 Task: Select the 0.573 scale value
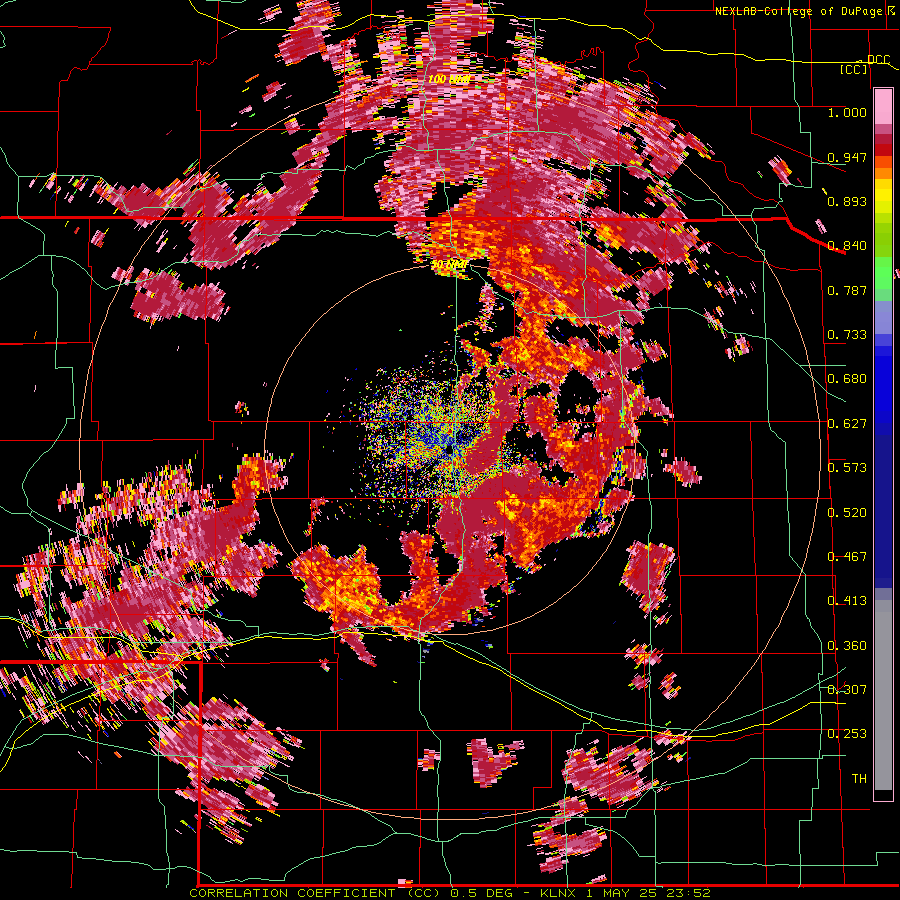(847, 468)
